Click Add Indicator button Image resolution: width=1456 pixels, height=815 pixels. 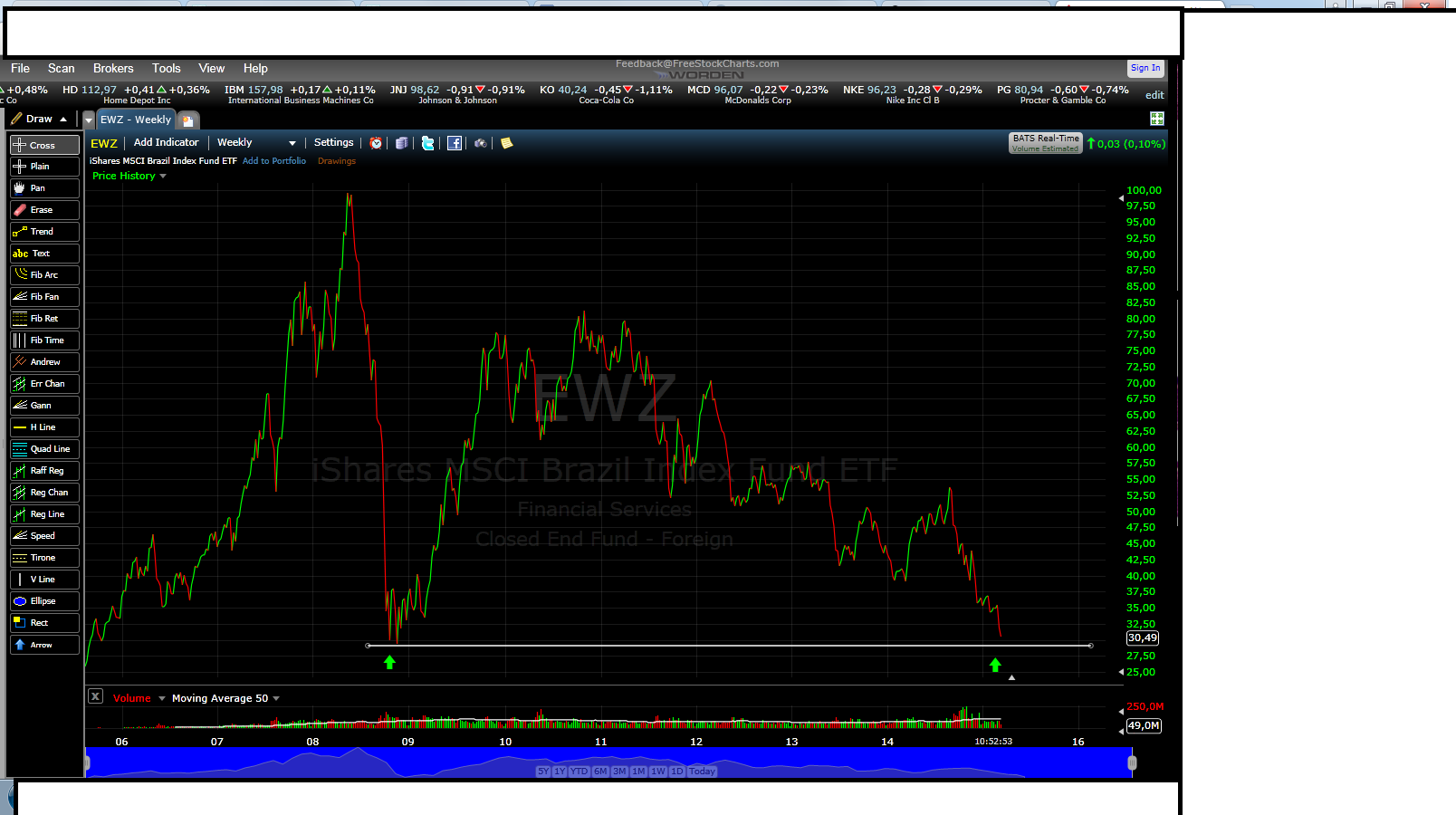[167, 142]
